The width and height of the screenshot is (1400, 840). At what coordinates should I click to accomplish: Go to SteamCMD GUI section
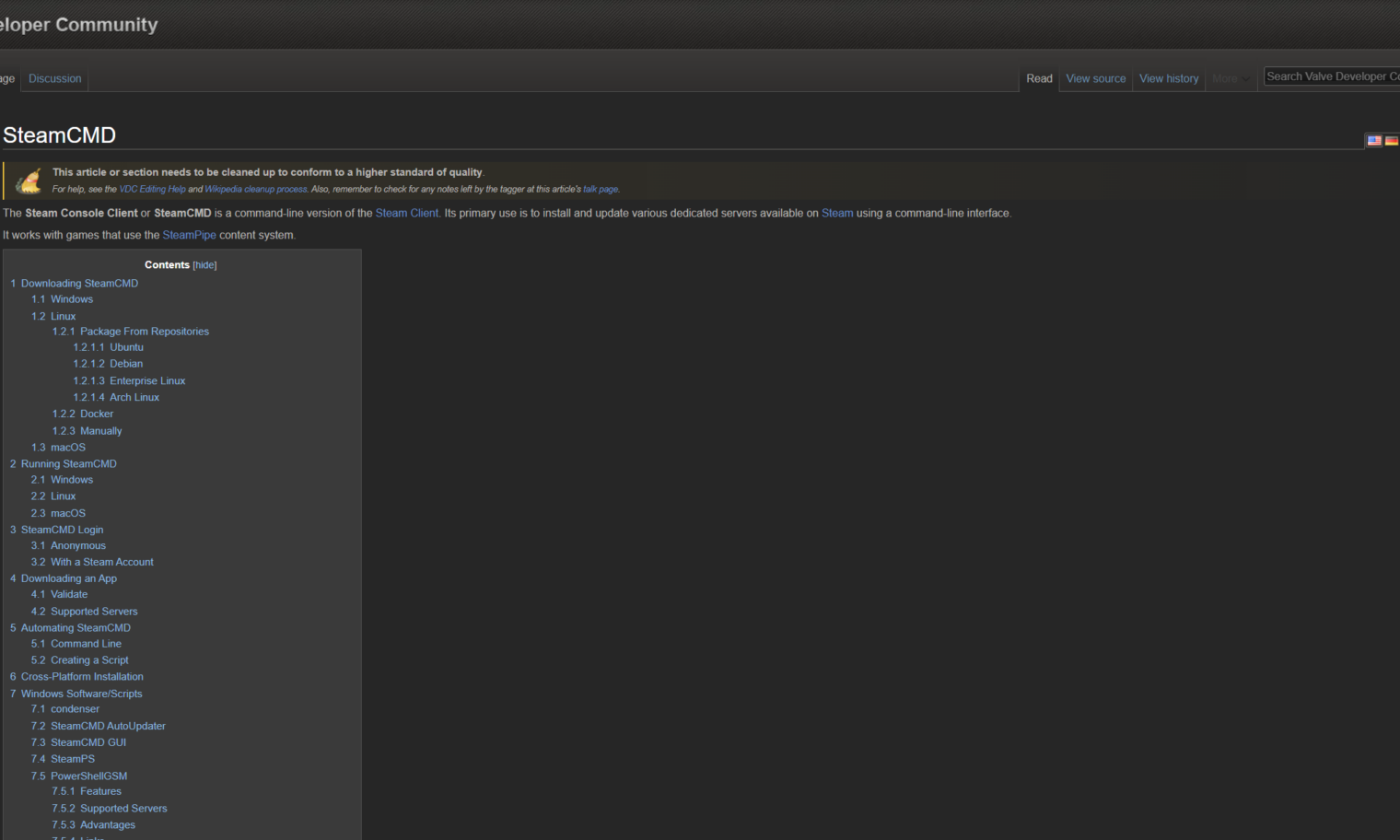78,743
